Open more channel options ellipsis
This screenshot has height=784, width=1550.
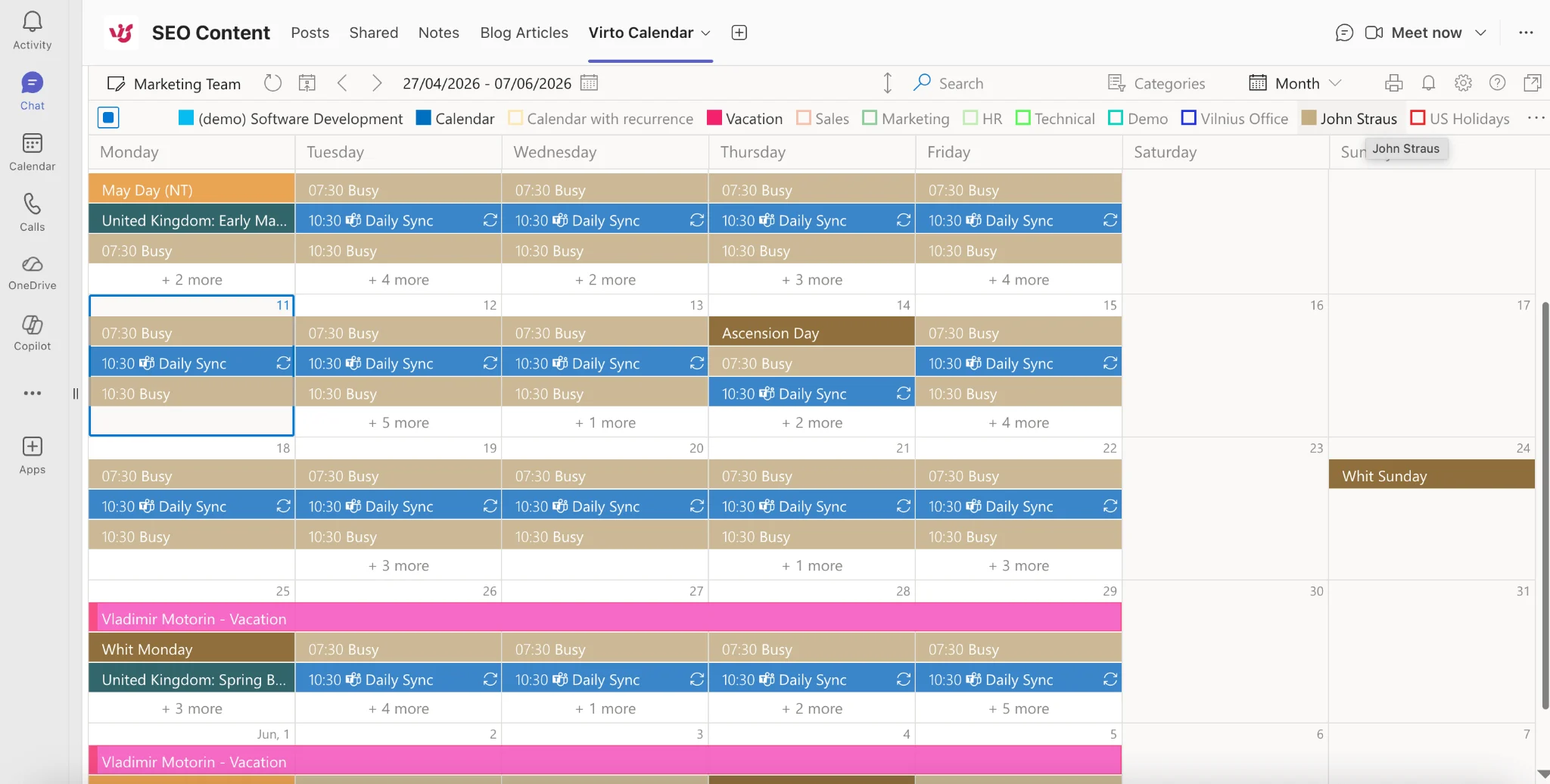coord(1526,33)
